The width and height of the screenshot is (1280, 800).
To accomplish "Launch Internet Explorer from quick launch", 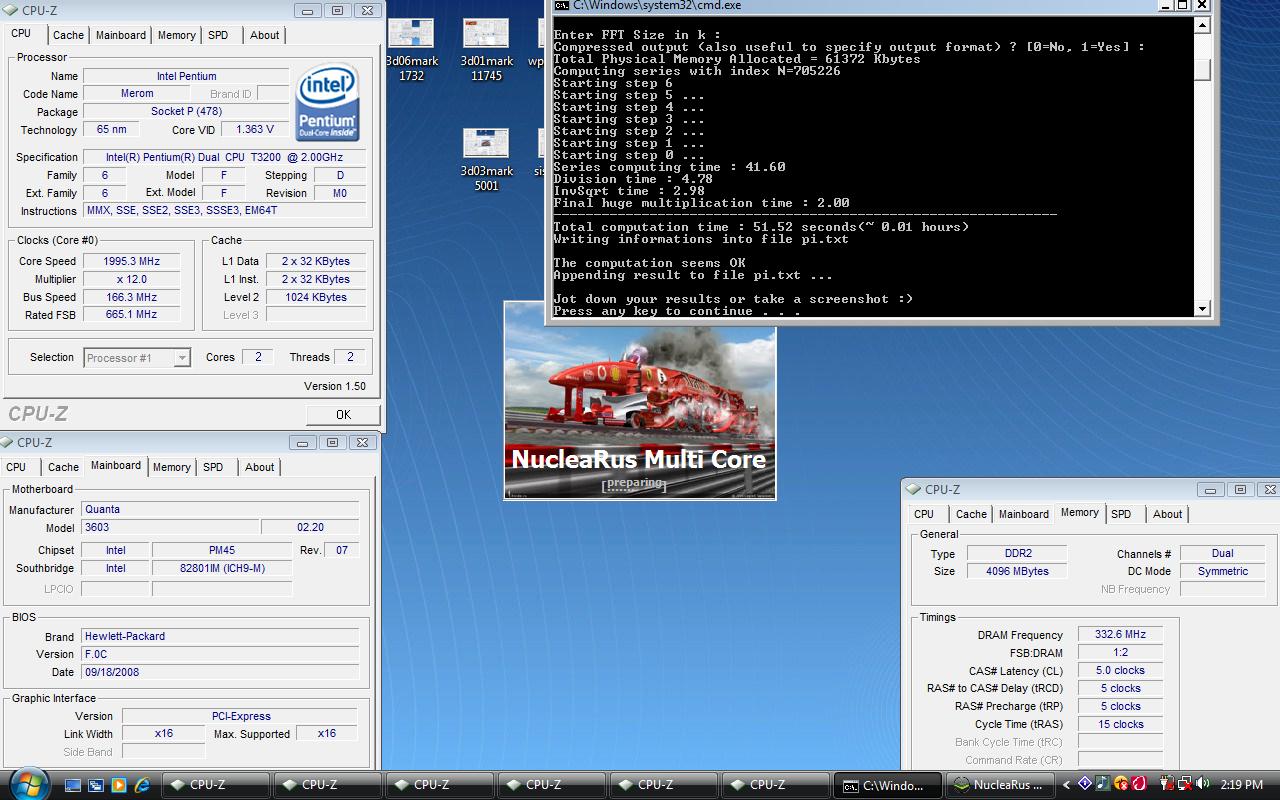I will [142, 785].
